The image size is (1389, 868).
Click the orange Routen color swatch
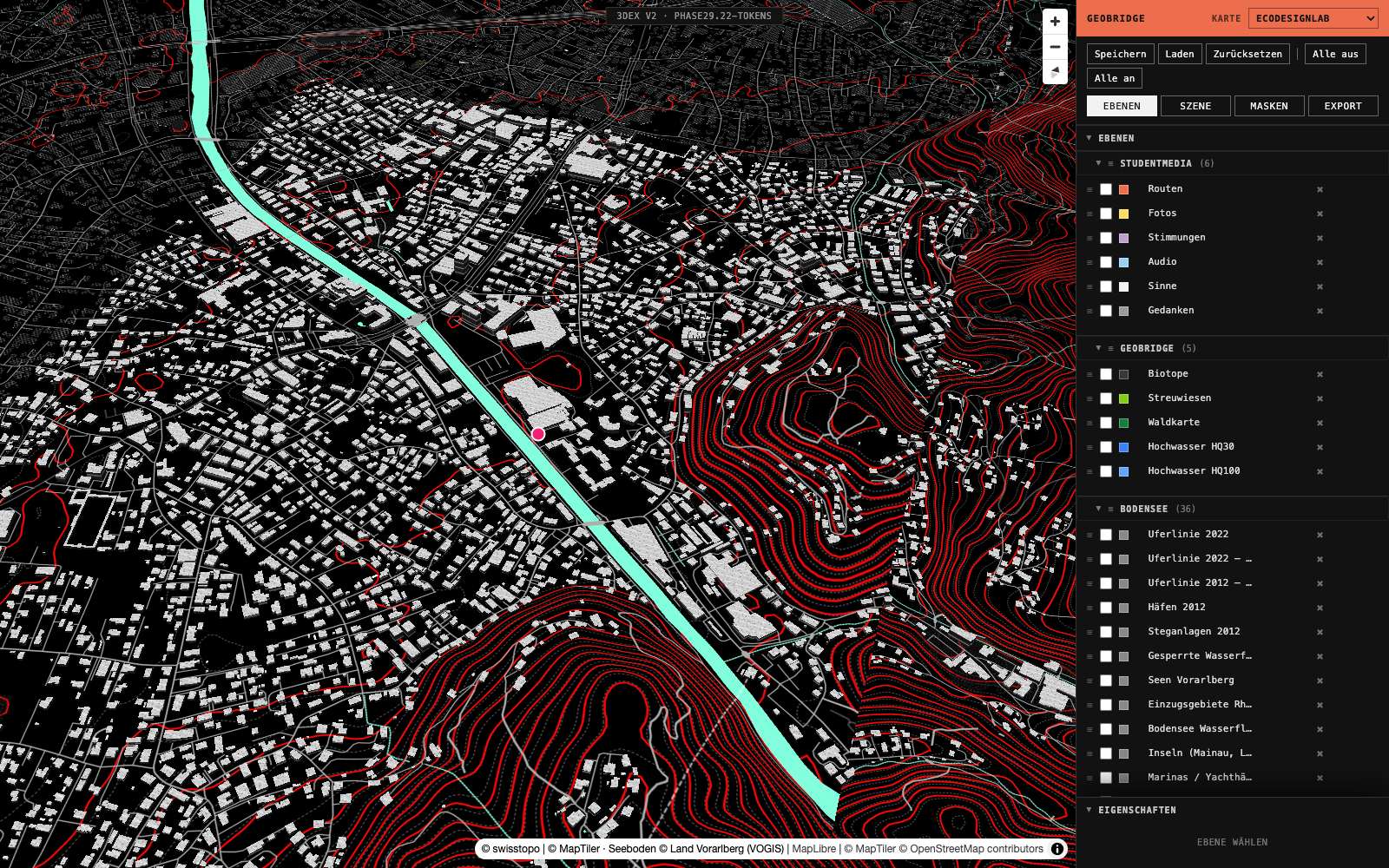[x=1123, y=189]
